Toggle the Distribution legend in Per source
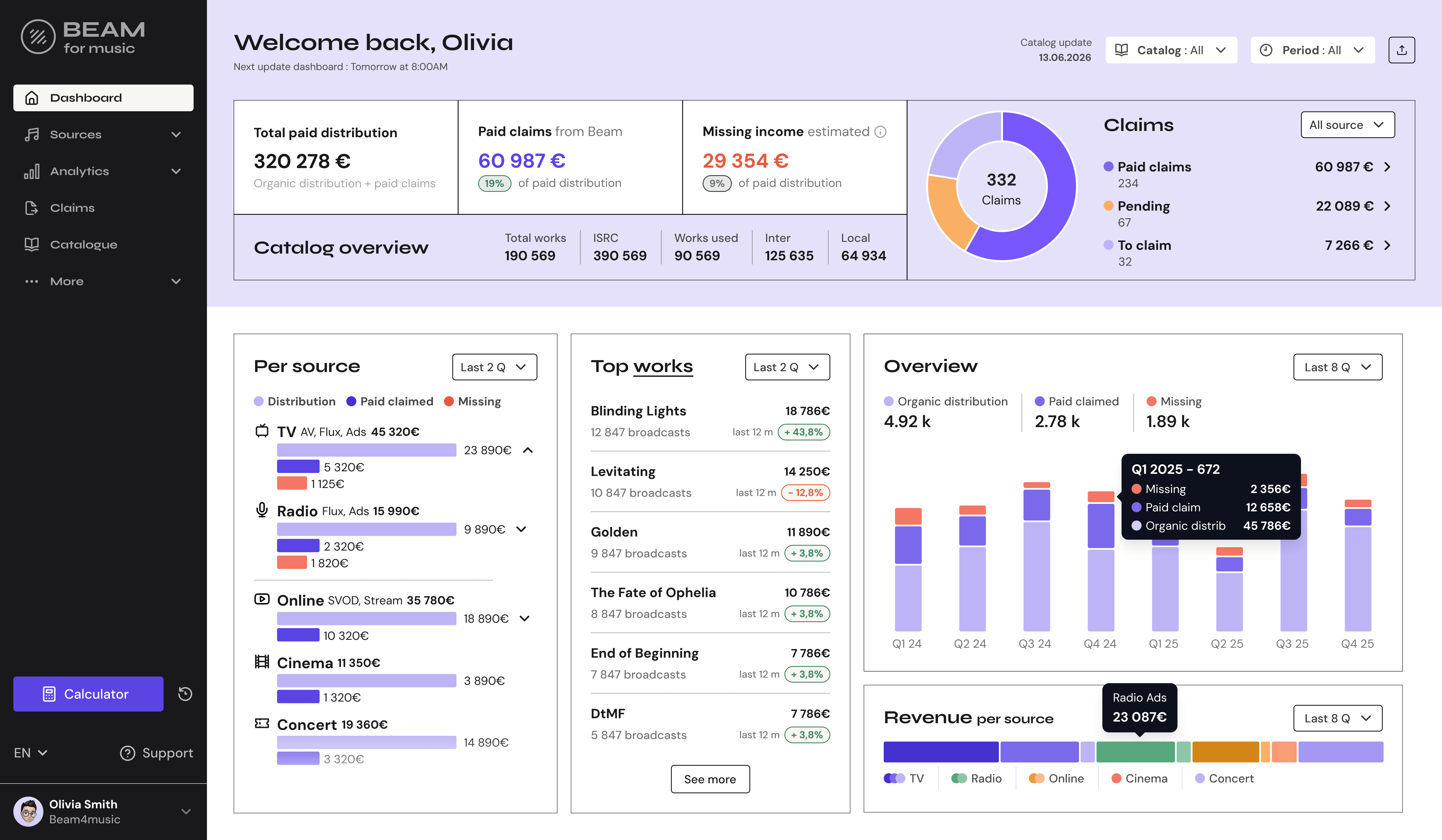1442x840 pixels. [295, 402]
